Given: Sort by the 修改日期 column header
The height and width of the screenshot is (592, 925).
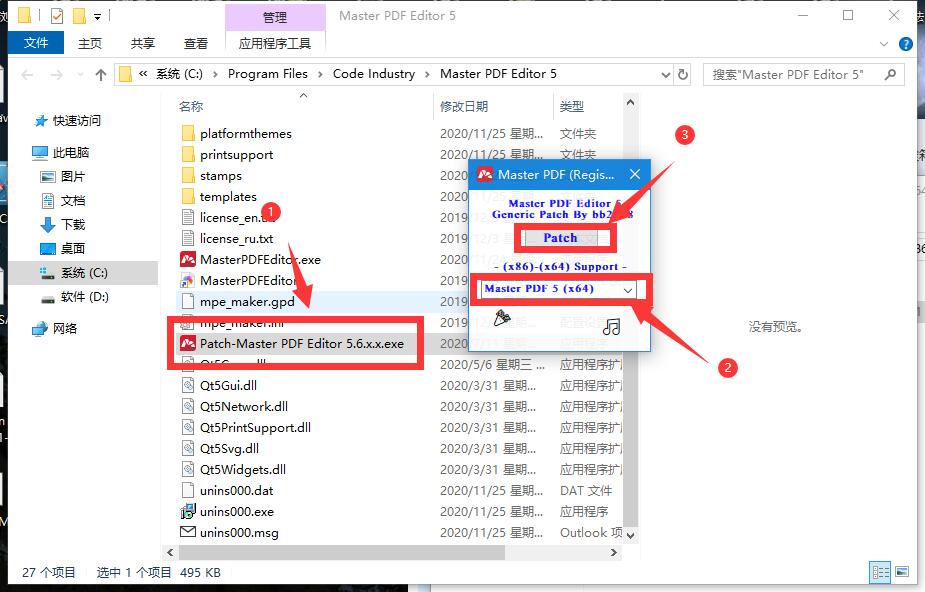Looking at the screenshot, I should (464, 107).
